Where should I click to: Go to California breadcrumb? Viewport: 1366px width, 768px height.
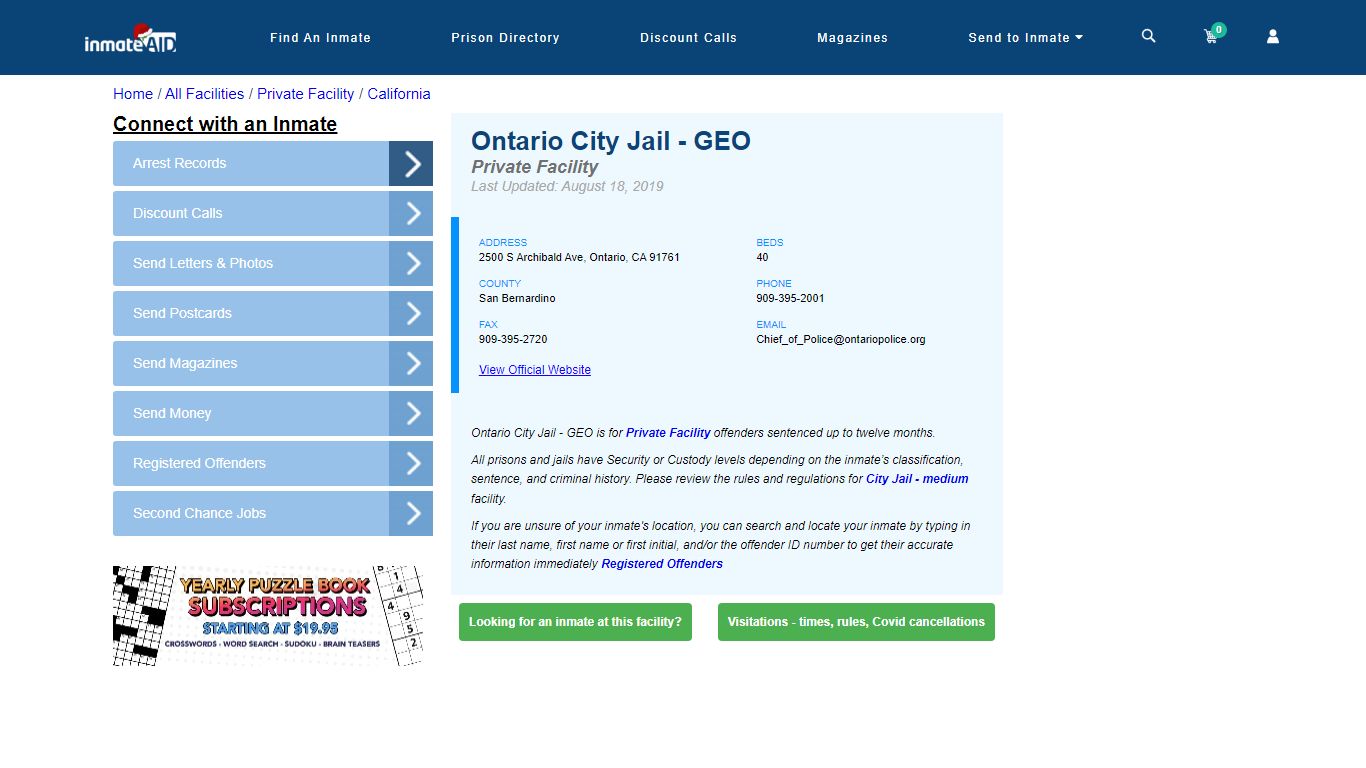399,94
